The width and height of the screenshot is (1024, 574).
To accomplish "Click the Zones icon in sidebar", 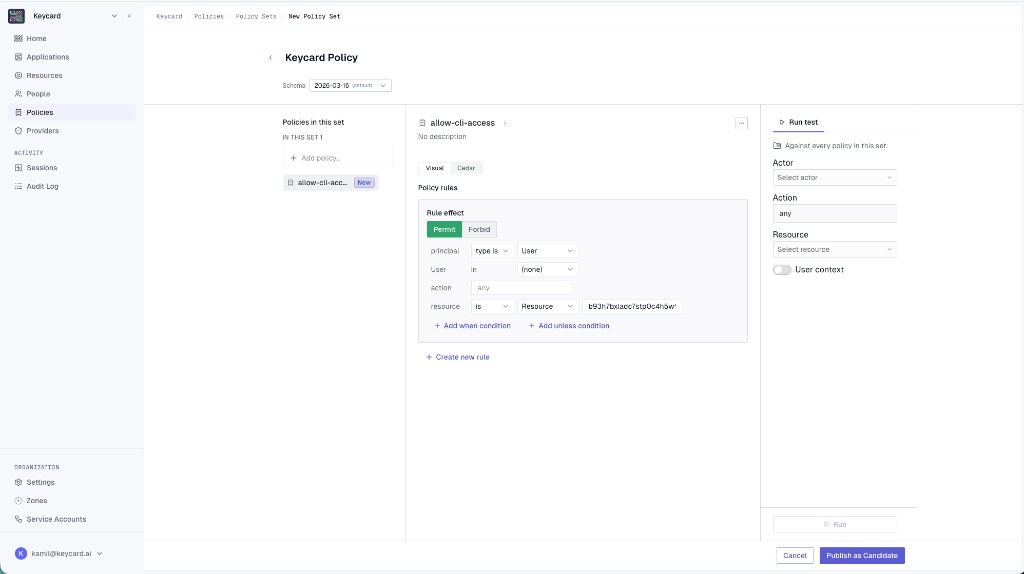I will [18, 500].
